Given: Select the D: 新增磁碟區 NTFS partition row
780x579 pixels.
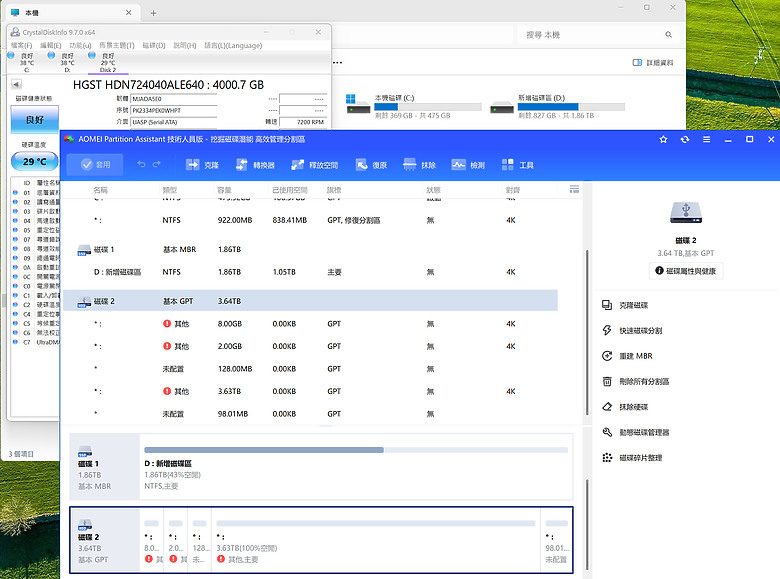Looking at the screenshot, I should (310, 272).
